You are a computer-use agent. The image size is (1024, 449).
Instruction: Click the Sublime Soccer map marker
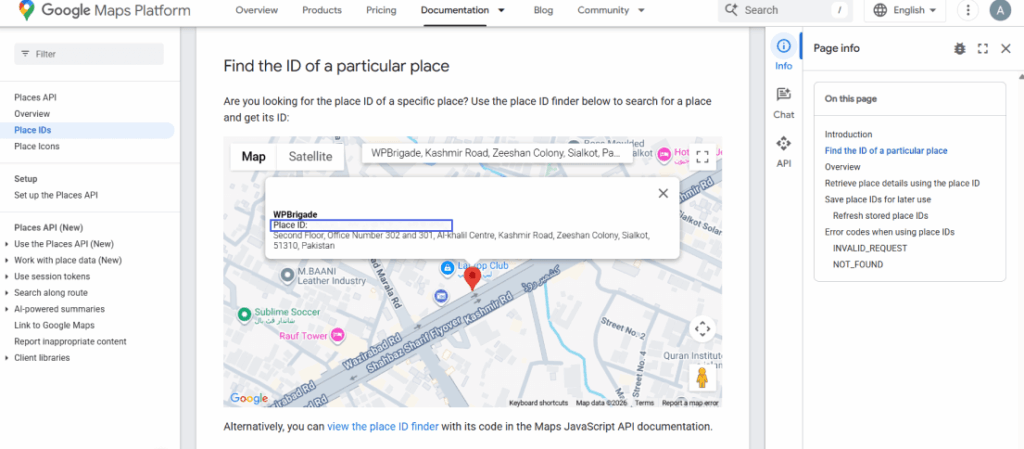(244, 315)
